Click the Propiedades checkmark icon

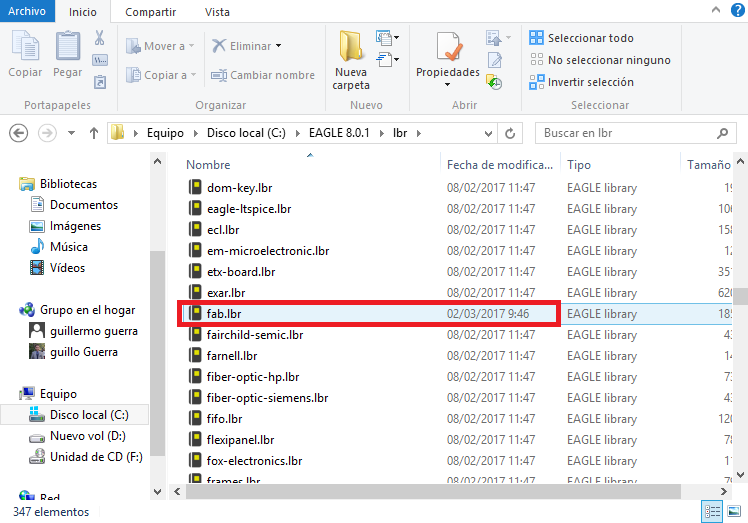pos(448,47)
